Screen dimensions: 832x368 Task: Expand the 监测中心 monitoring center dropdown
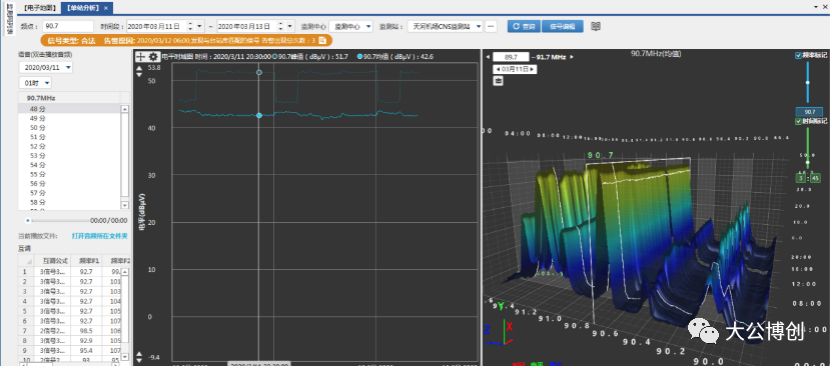(351, 27)
